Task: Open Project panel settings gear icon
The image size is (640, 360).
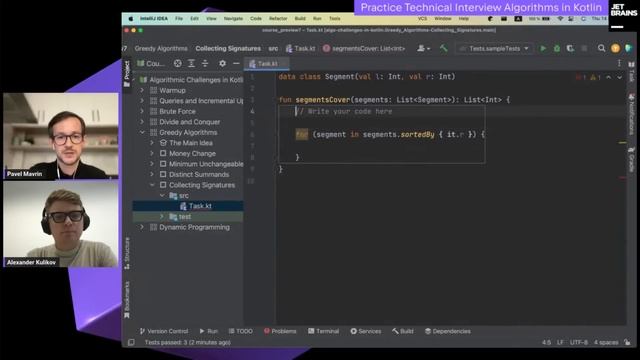Action: [222, 64]
